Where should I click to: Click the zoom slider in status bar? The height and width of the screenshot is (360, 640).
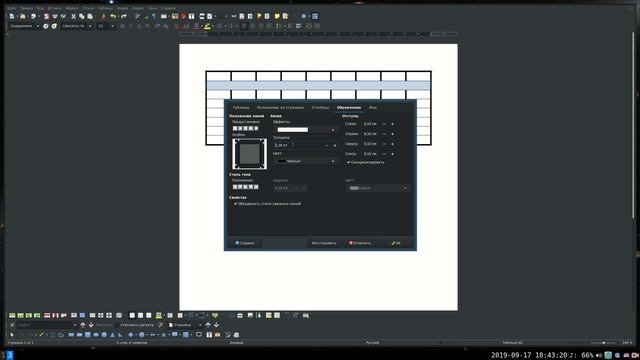pos(604,343)
